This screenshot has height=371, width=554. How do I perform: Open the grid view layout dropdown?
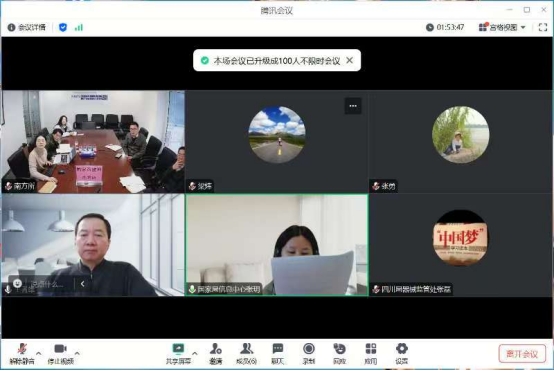pos(502,27)
